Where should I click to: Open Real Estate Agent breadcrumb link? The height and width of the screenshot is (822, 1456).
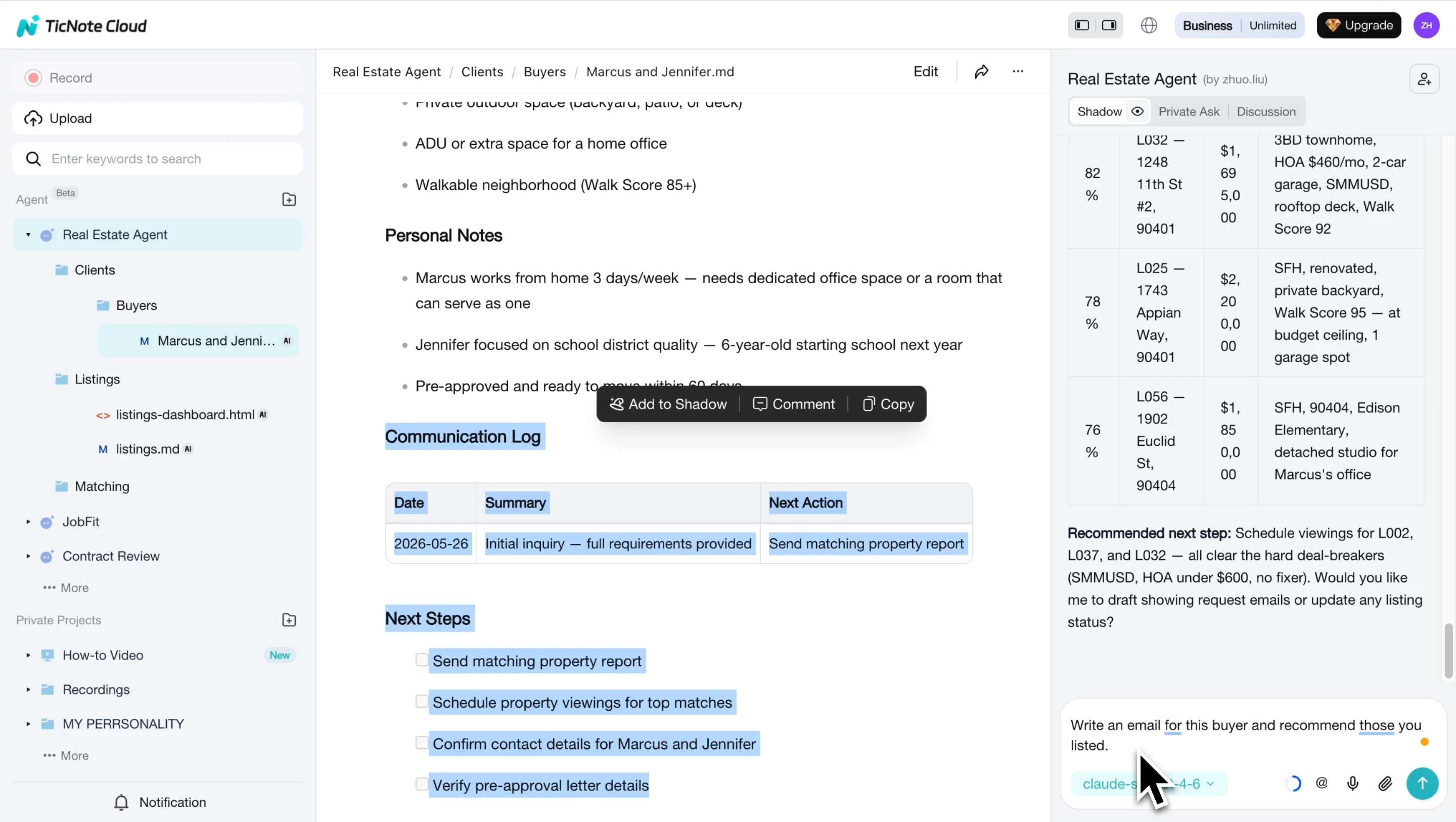pyautogui.click(x=387, y=72)
